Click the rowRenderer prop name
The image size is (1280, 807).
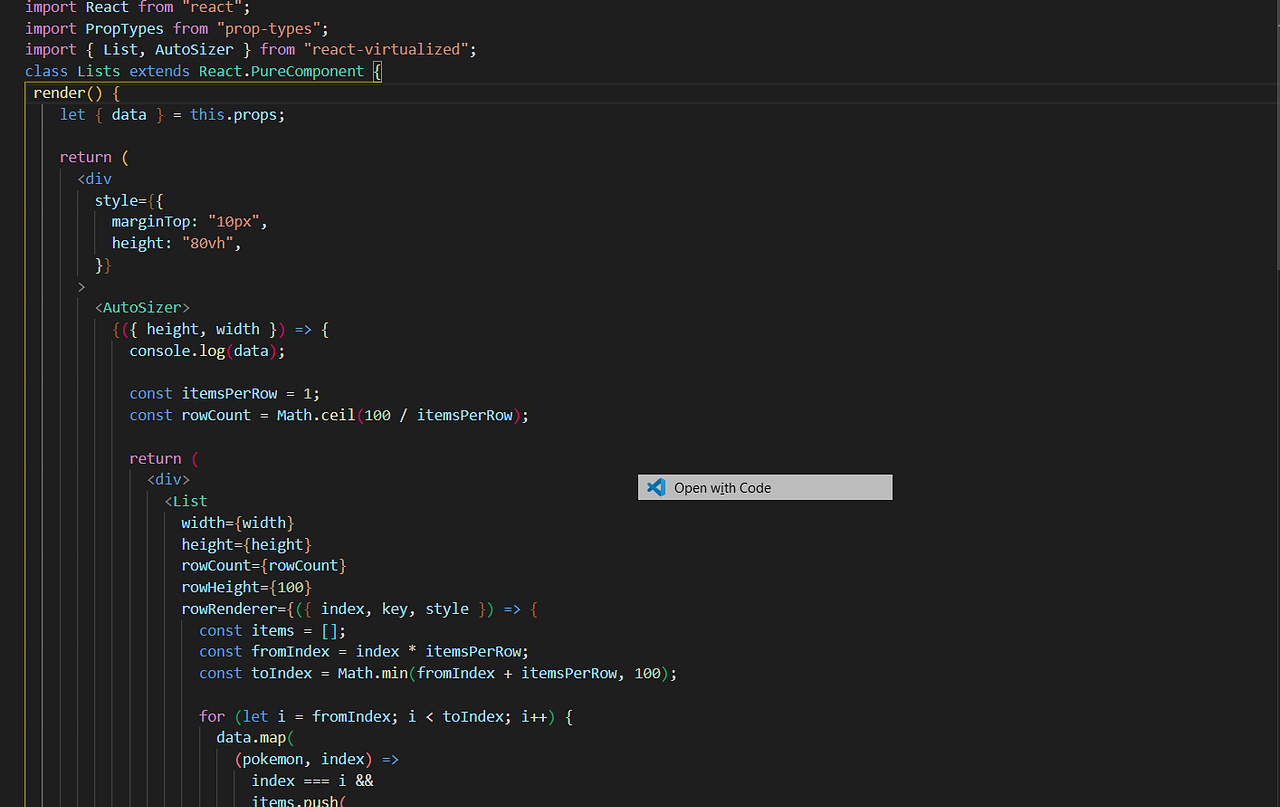pyautogui.click(x=229, y=608)
